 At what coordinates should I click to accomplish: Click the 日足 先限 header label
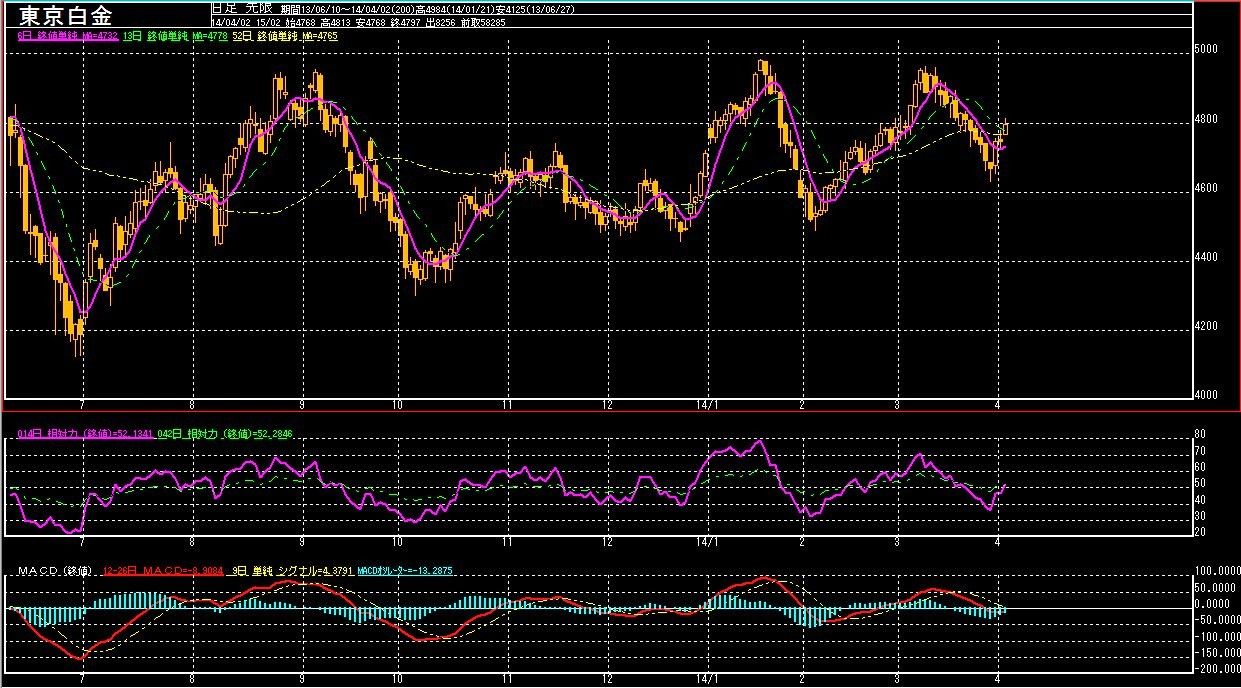241,7
